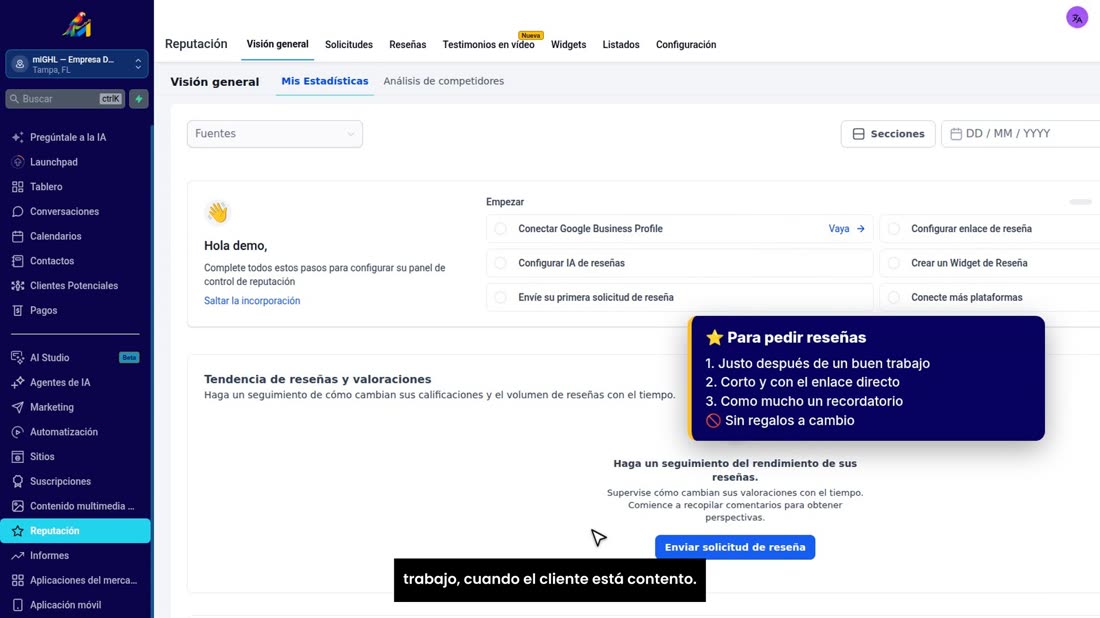Click the calendar icon in date field
This screenshot has width=1100, height=618.
pos(955,134)
